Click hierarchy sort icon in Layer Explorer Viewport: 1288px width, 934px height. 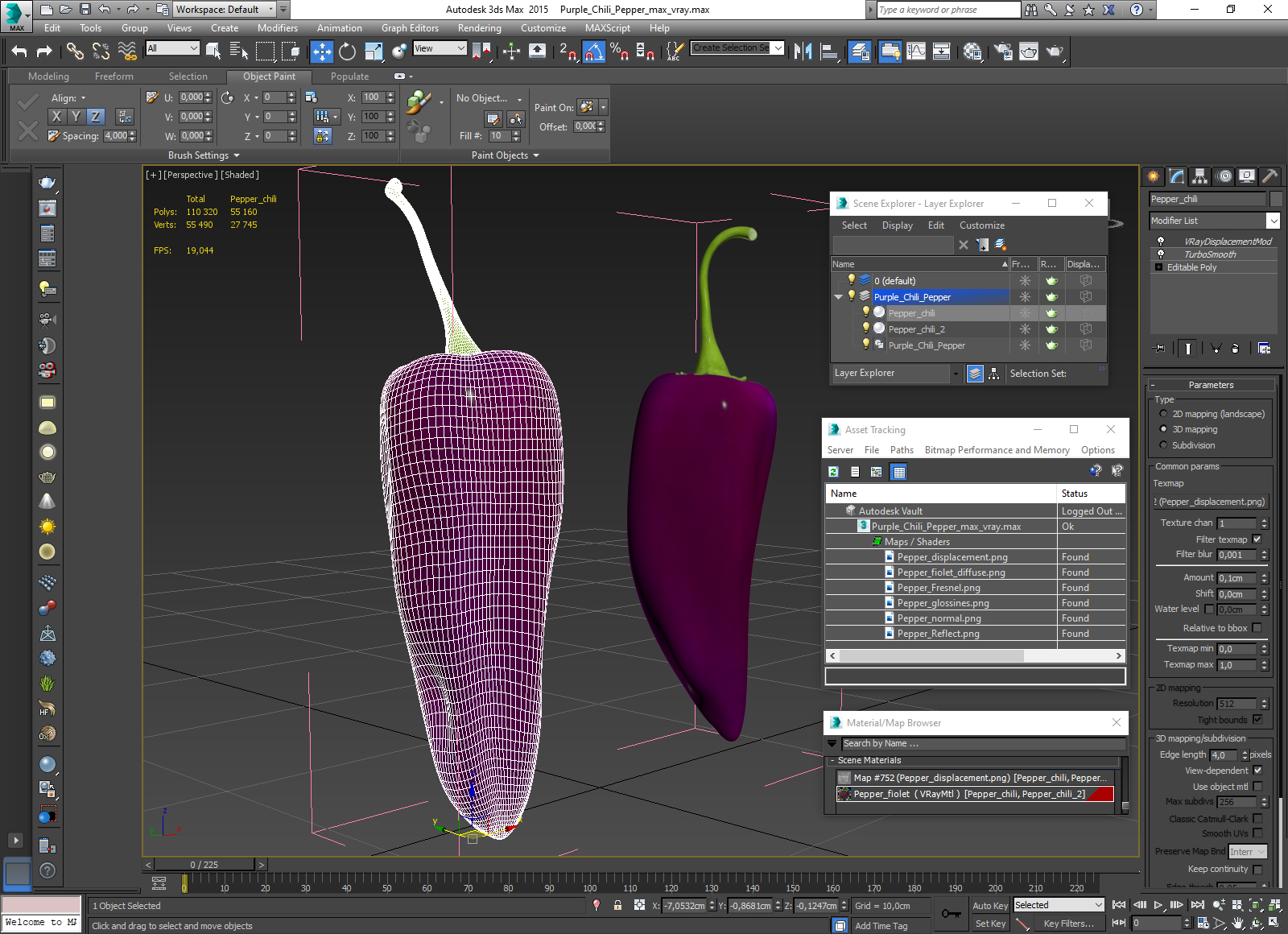[994, 374]
